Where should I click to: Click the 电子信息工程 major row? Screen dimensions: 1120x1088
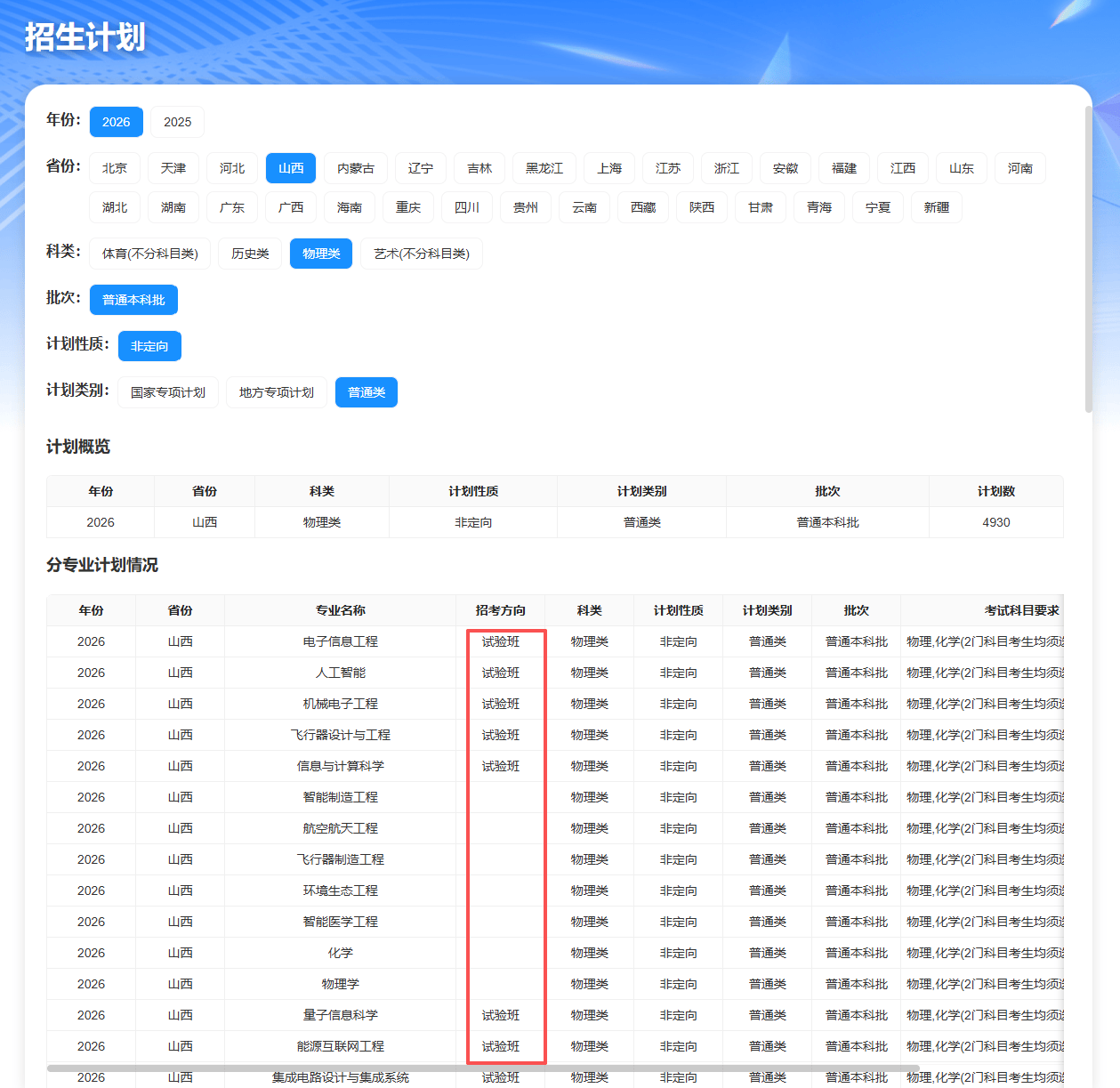click(x=555, y=641)
